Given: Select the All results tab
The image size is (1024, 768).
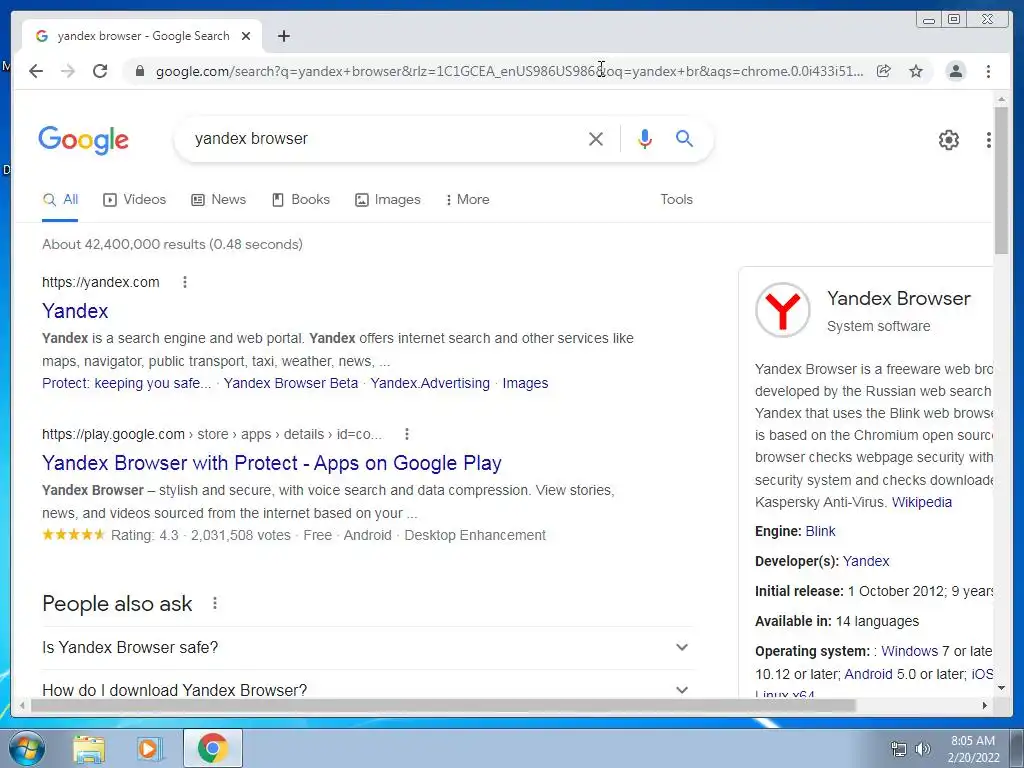Looking at the screenshot, I should tap(60, 200).
